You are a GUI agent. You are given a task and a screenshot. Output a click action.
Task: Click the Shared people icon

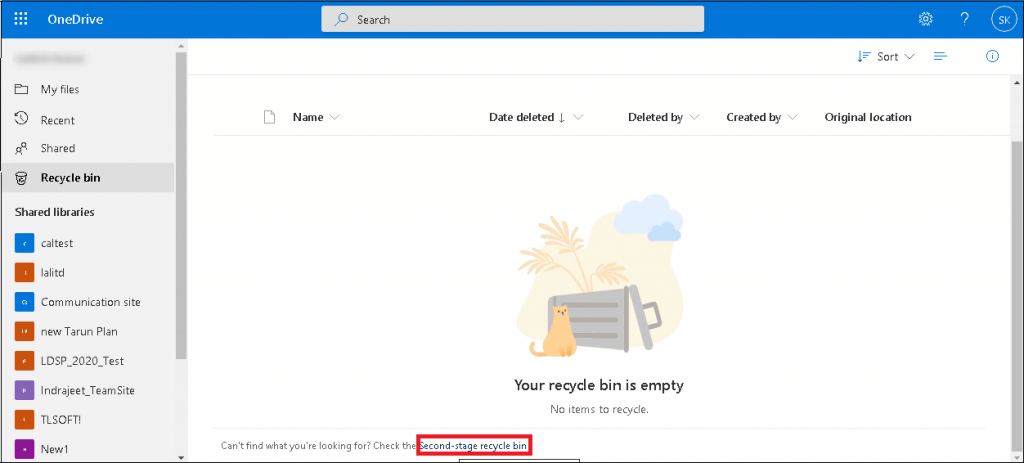tap(22, 148)
